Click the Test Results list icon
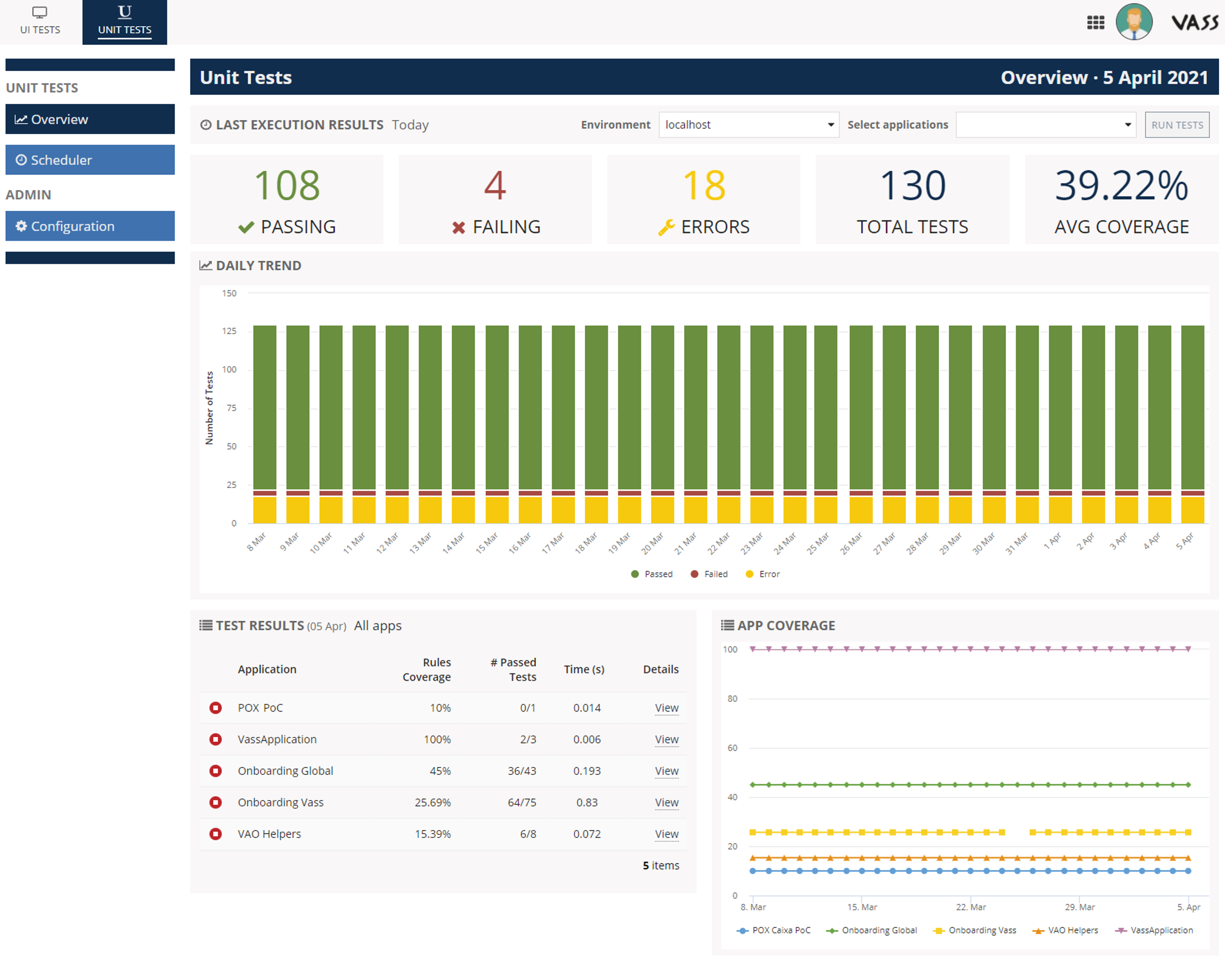 (x=206, y=625)
